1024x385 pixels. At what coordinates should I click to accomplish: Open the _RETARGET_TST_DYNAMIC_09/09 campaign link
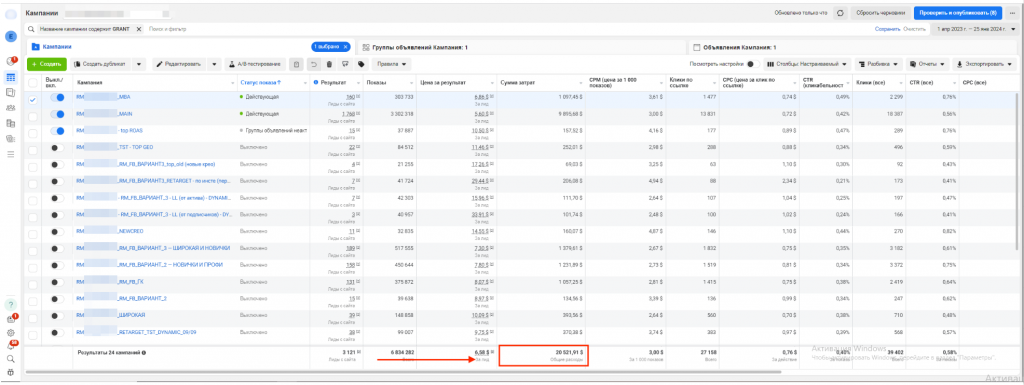point(135,331)
